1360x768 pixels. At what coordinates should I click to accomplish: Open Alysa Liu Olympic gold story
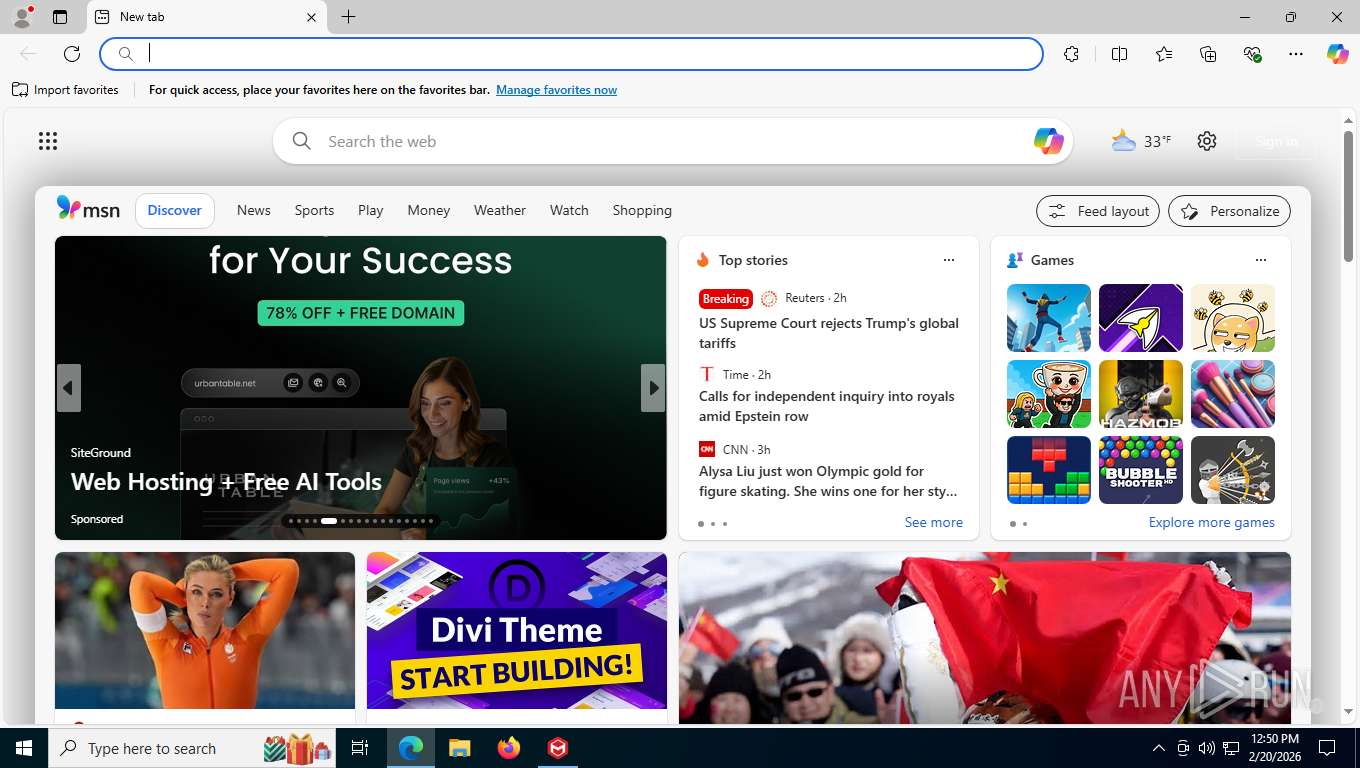point(828,481)
